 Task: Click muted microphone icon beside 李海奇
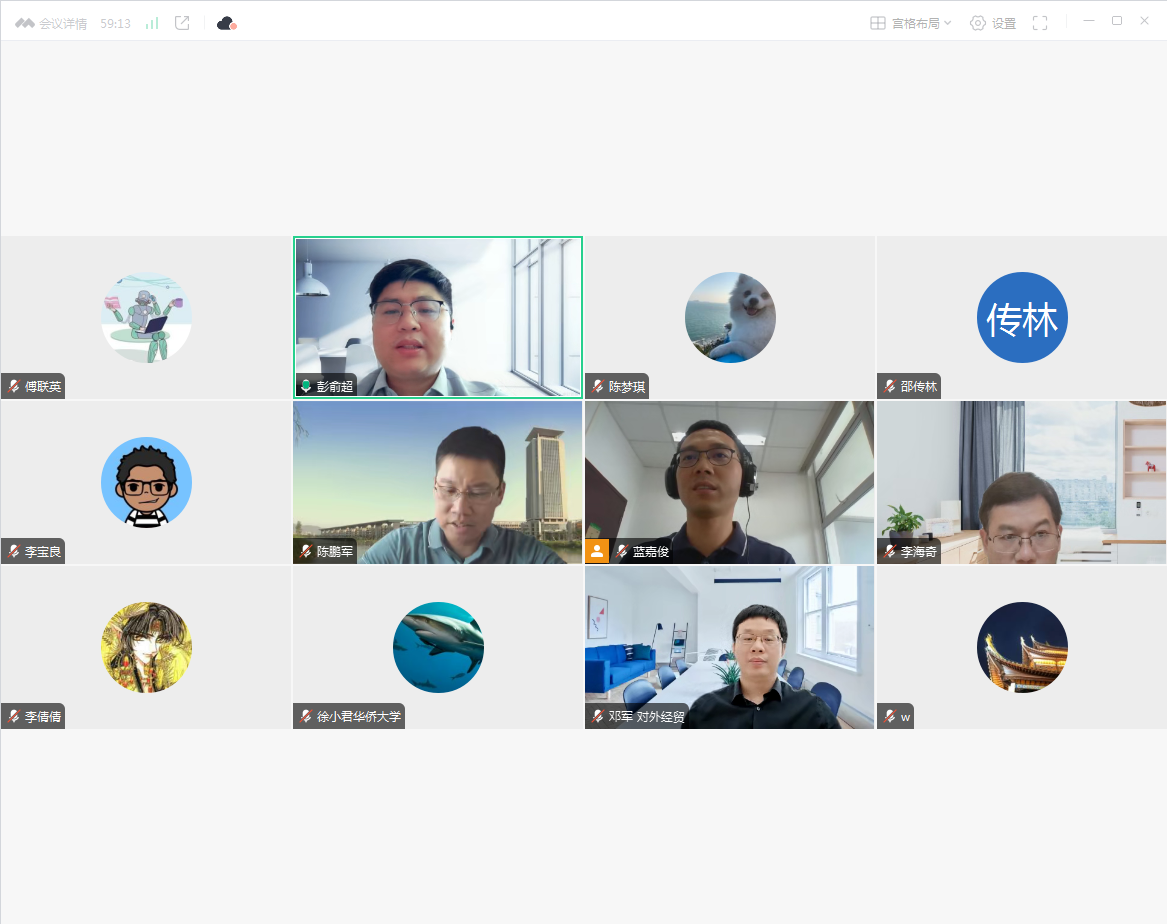pos(889,551)
